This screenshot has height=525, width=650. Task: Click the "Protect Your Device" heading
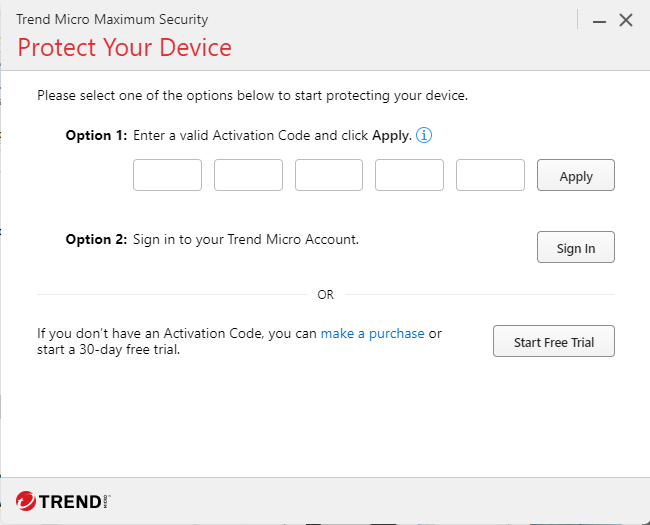[x=124, y=47]
